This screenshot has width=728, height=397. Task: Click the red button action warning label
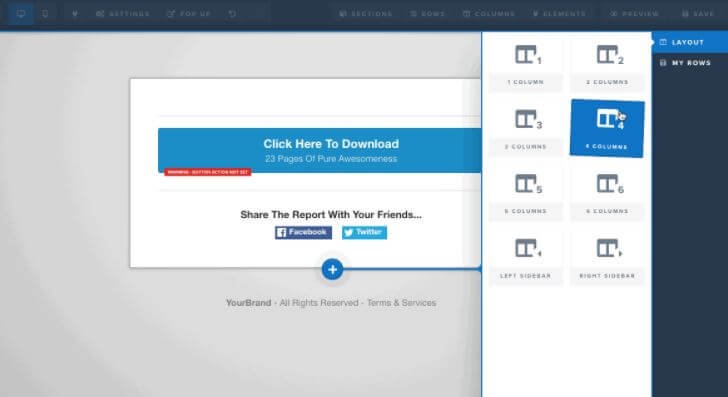(x=208, y=172)
